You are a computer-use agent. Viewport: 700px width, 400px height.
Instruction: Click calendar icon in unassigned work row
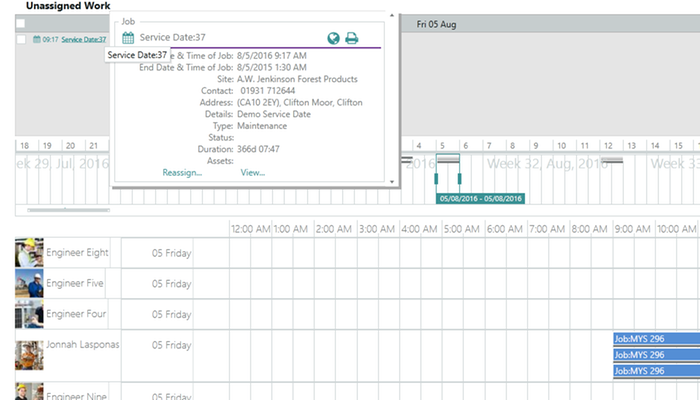[x=37, y=39]
